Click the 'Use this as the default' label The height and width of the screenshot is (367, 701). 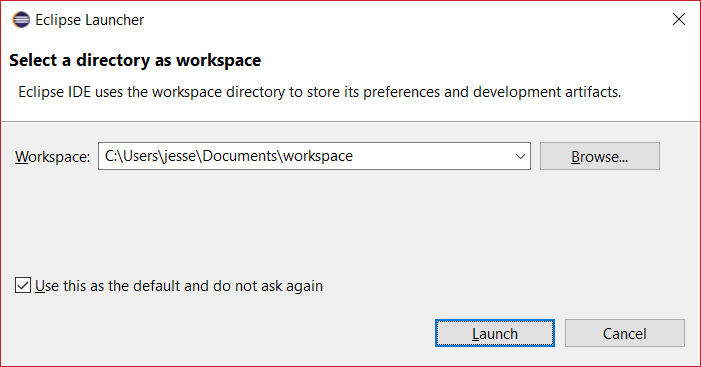coord(179,286)
